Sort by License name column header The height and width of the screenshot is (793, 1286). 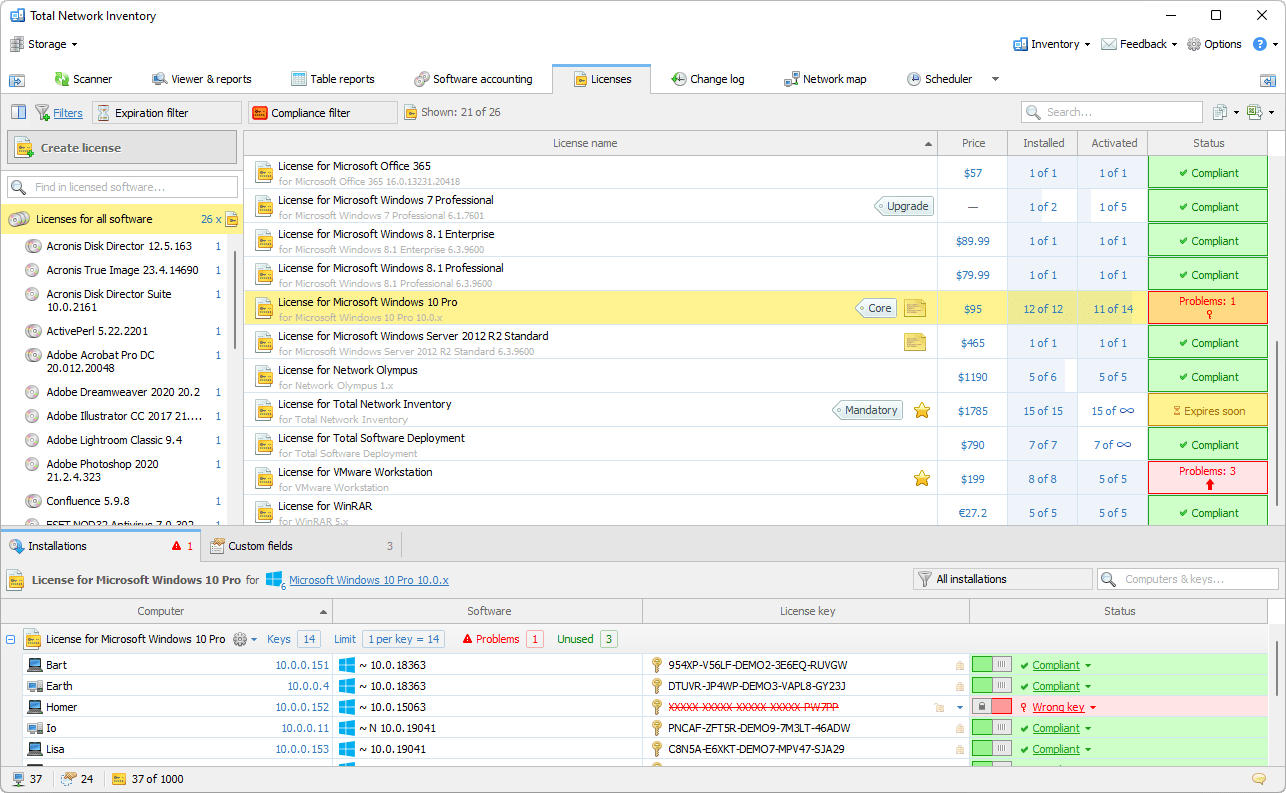[590, 143]
